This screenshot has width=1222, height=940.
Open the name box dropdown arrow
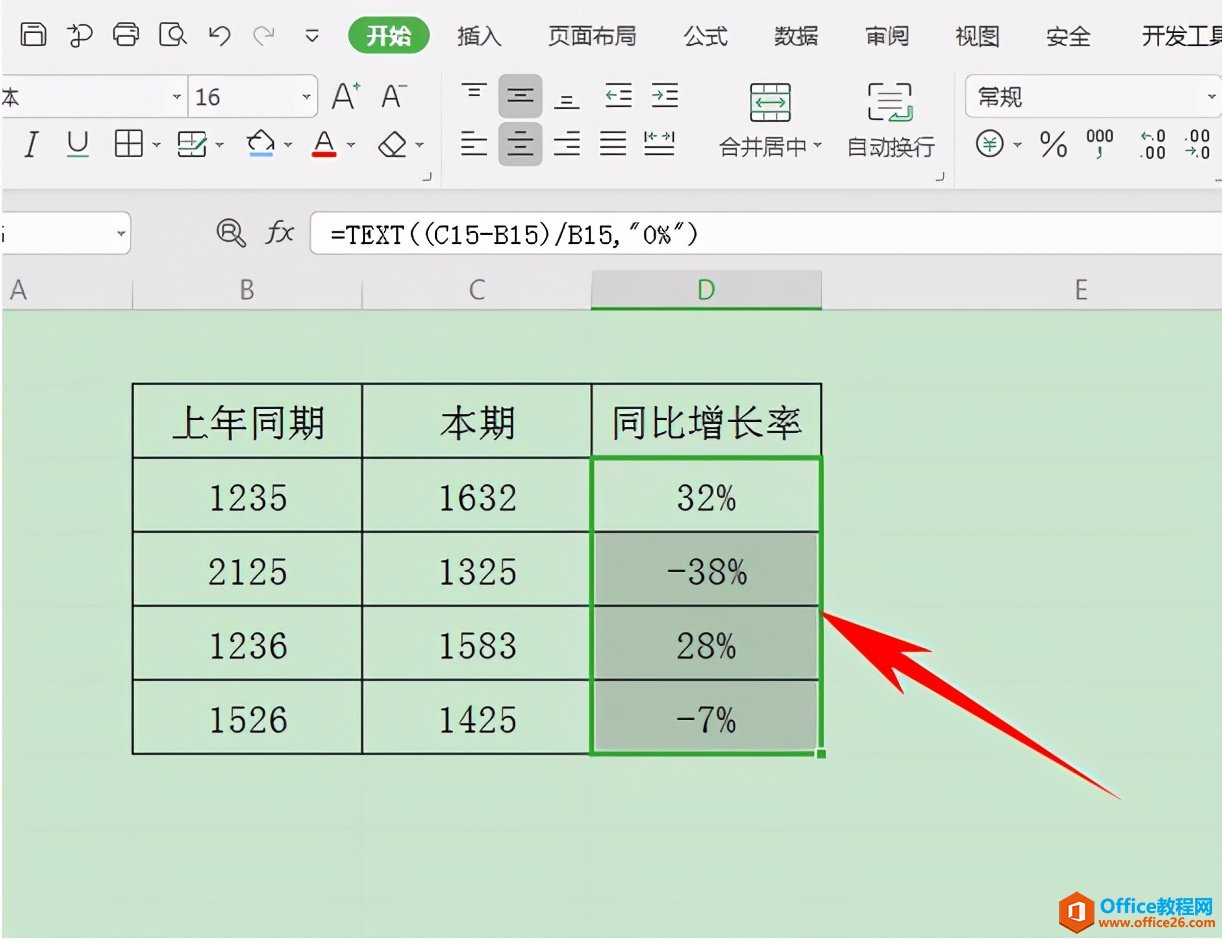click(x=121, y=234)
